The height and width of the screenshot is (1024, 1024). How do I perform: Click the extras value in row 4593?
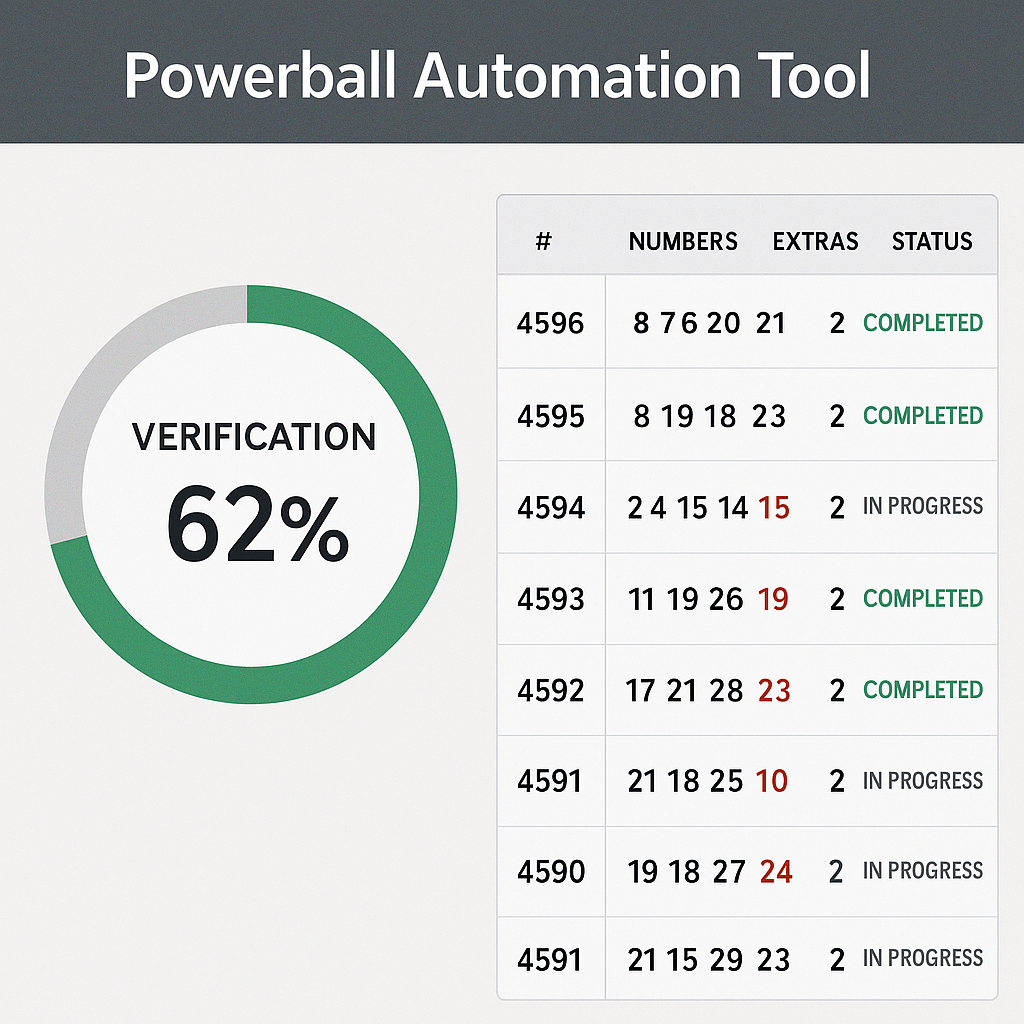pos(837,600)
